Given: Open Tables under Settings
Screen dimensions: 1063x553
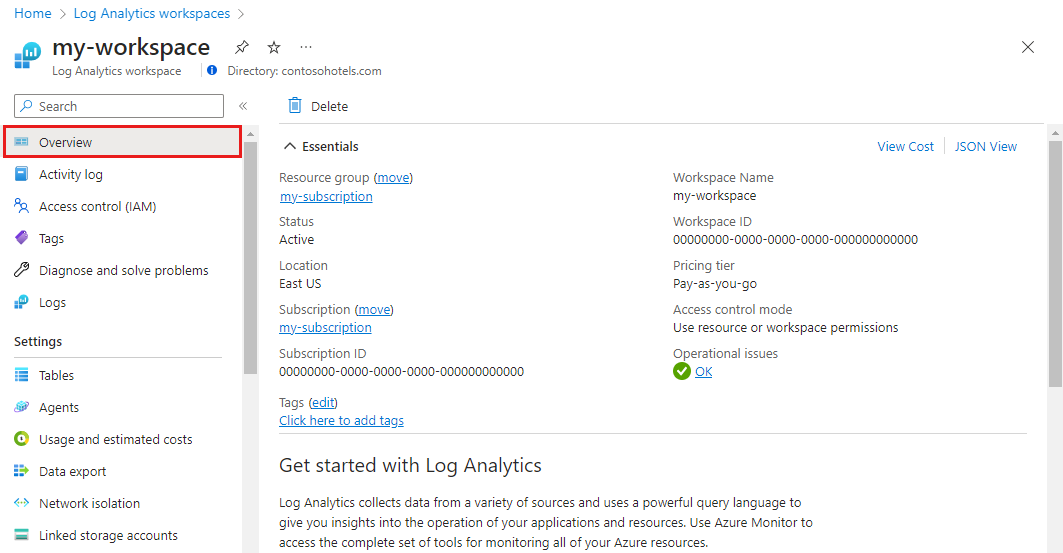Looking at the screenshot, I should point(56,375).
